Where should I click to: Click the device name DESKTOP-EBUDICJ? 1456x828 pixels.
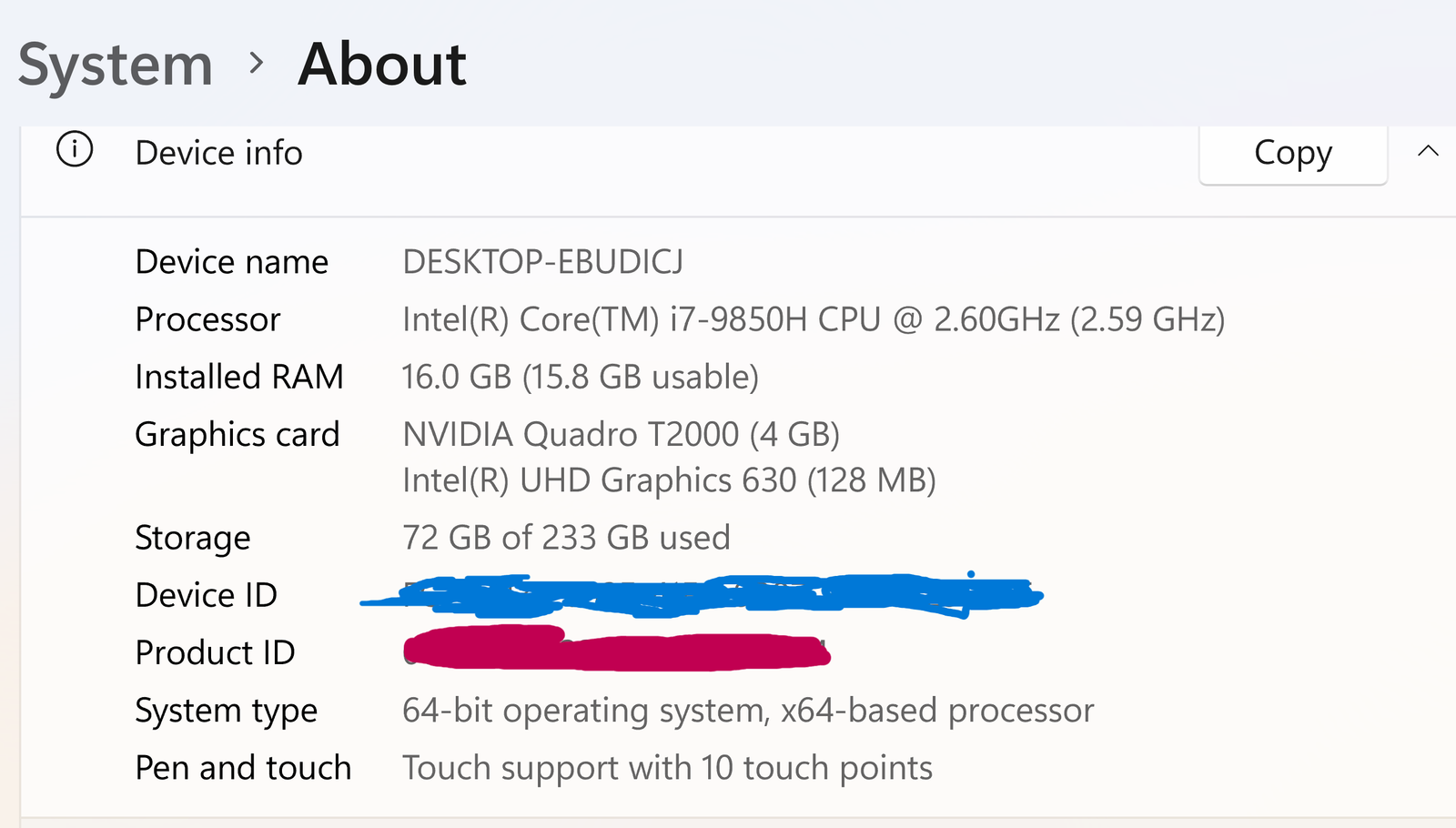click(x=543, y=262)
